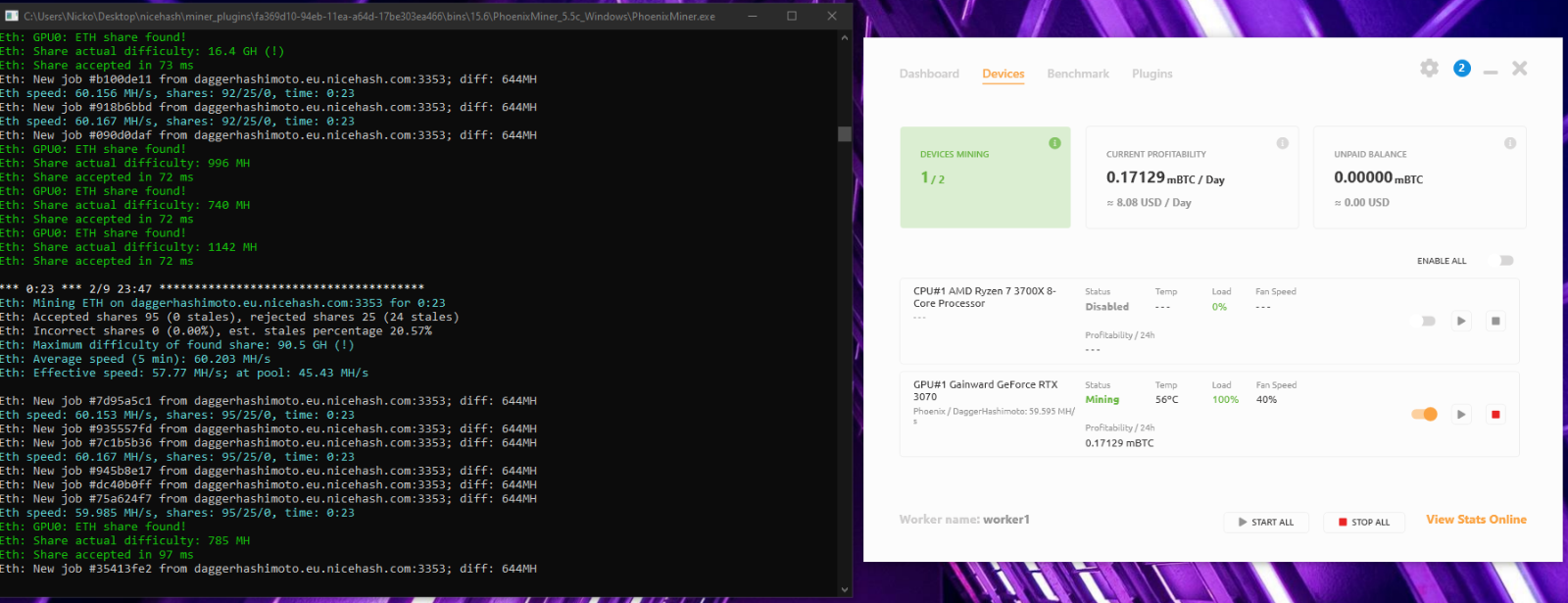The height and width of the screenshot is (603, 1568).
Task: Click info icon on Unpaid Balance card
Action: [1510, 143]
